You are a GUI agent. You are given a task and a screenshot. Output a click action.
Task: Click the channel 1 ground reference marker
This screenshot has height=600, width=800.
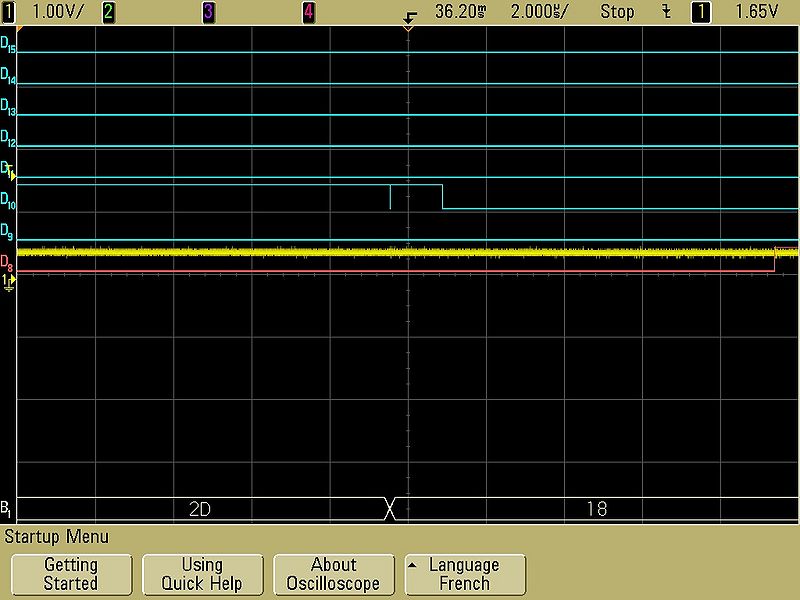coord(9,284)
